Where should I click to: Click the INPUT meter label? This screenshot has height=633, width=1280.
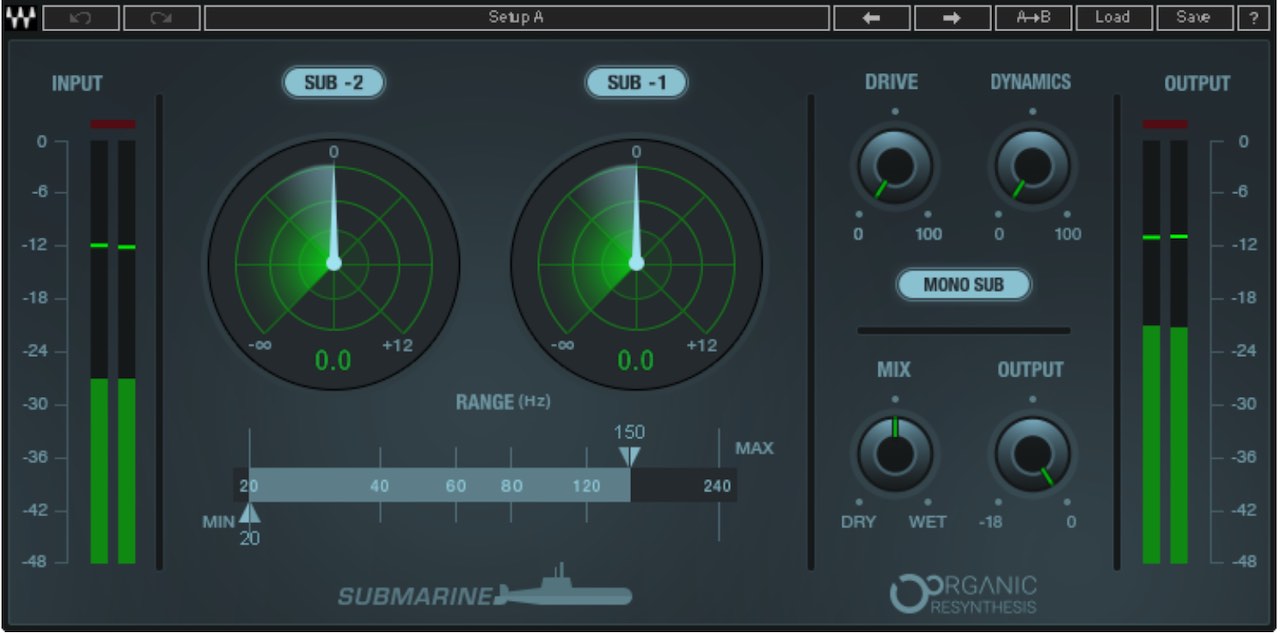click(x=77, y=84)
